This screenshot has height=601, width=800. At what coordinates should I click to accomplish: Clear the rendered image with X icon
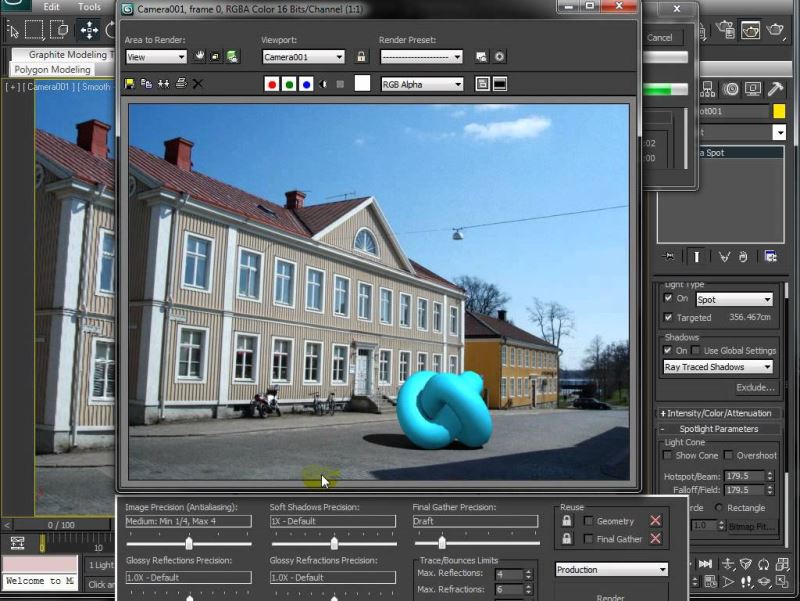tap(197, 84)
